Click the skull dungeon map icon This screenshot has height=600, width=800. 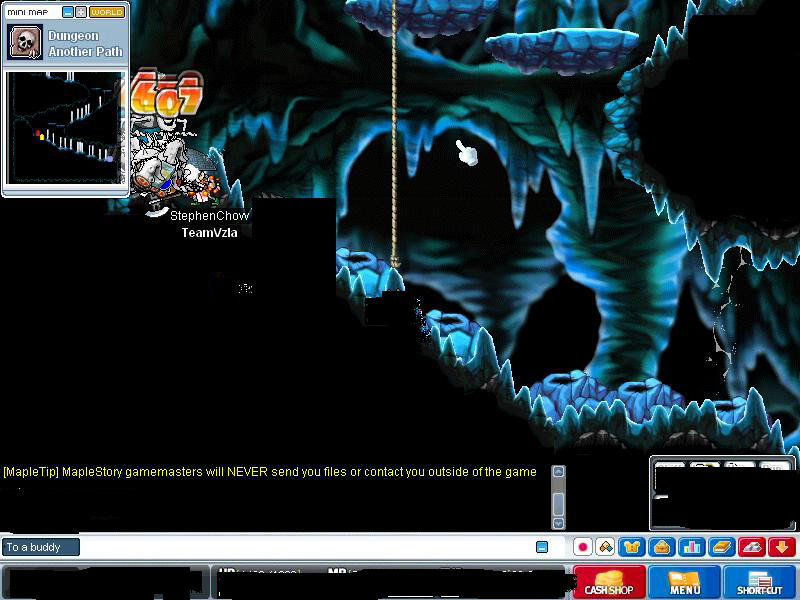point(25,42)
